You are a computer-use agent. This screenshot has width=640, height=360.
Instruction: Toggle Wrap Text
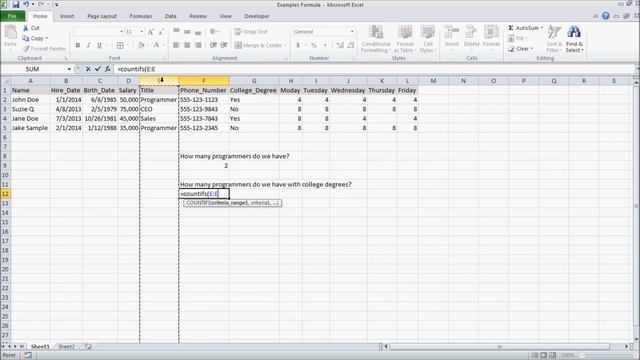coord(251,31)
